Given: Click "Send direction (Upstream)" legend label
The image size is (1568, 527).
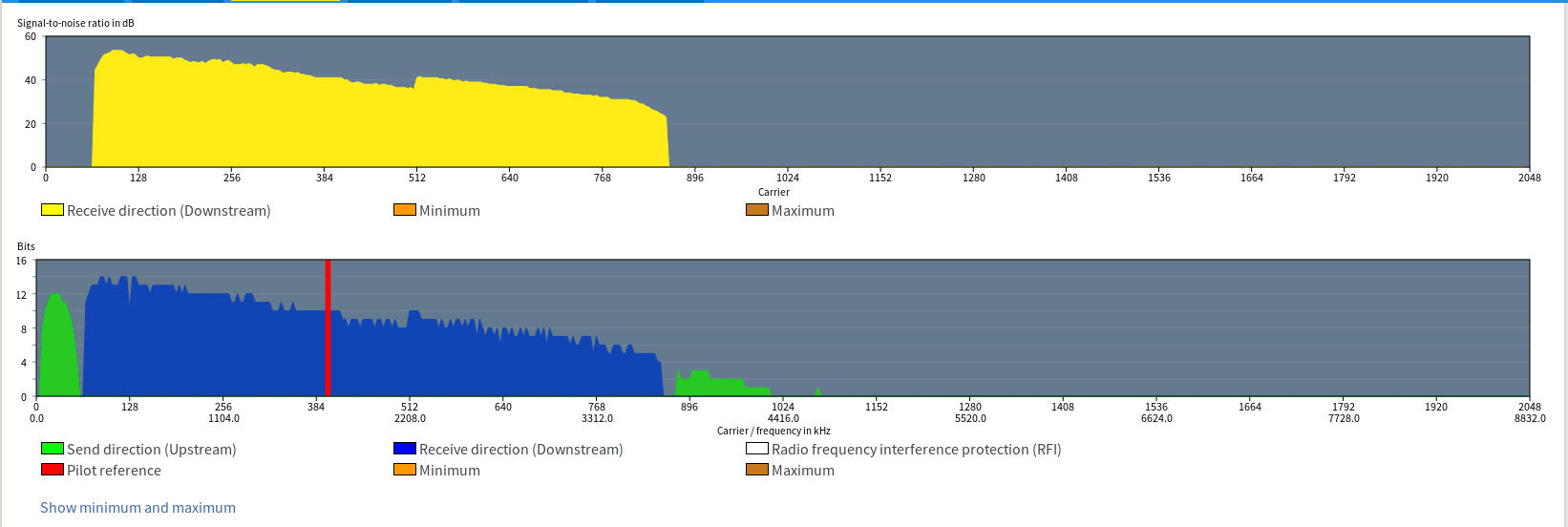Looking at the screenshot, I should pos(151,449).
